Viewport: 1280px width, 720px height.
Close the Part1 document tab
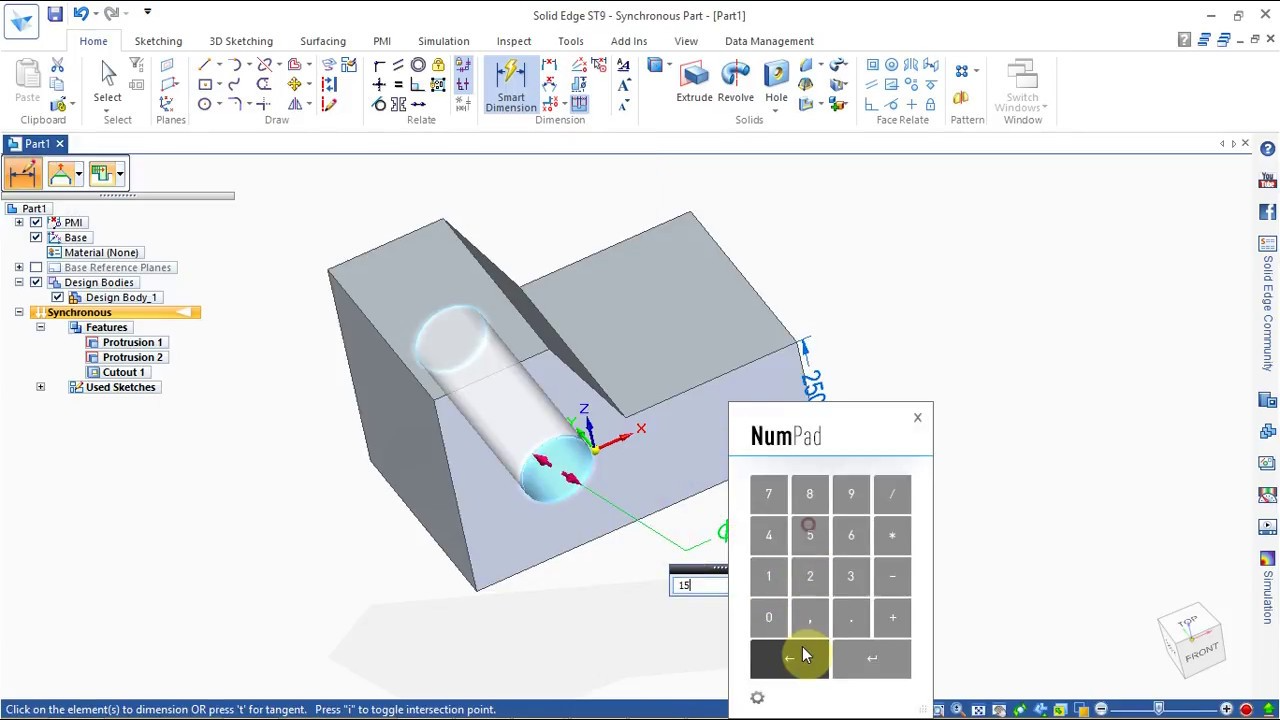pos(59,144)
